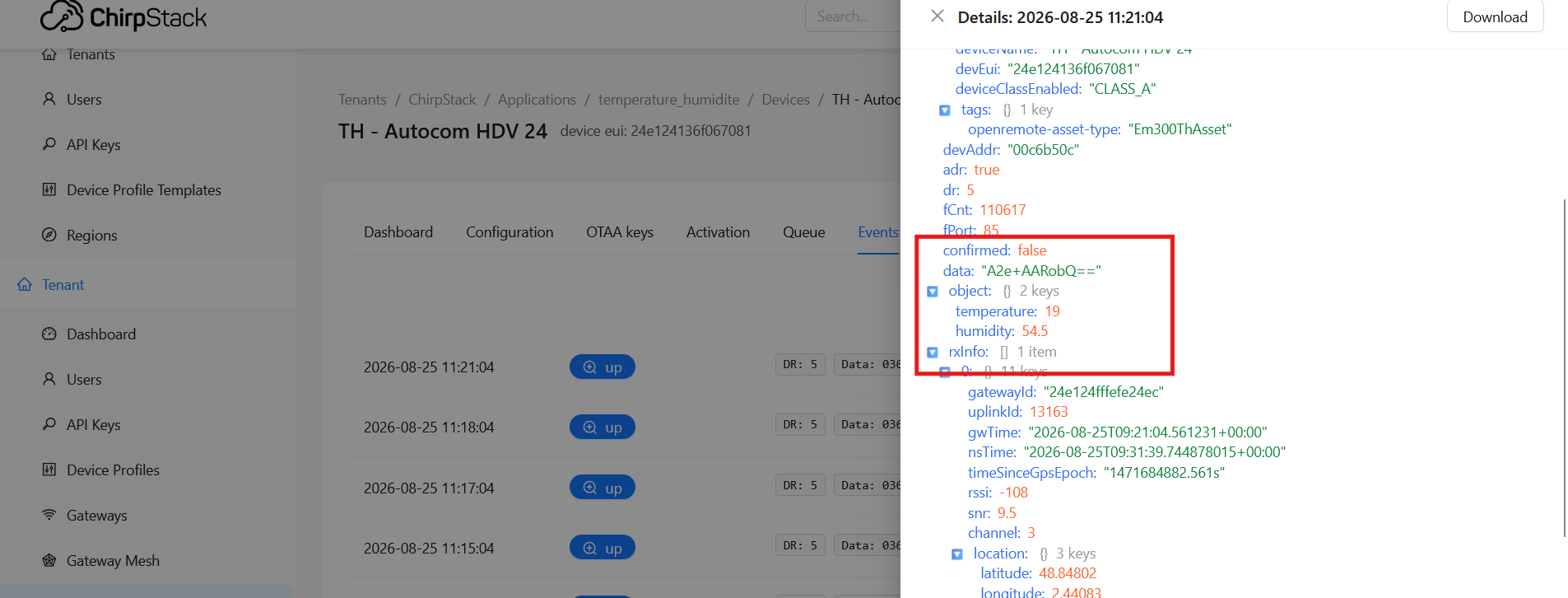Click the DR: 5 tag on 11:21:04 row
The image size is (1568, 598).
[800, 364]
